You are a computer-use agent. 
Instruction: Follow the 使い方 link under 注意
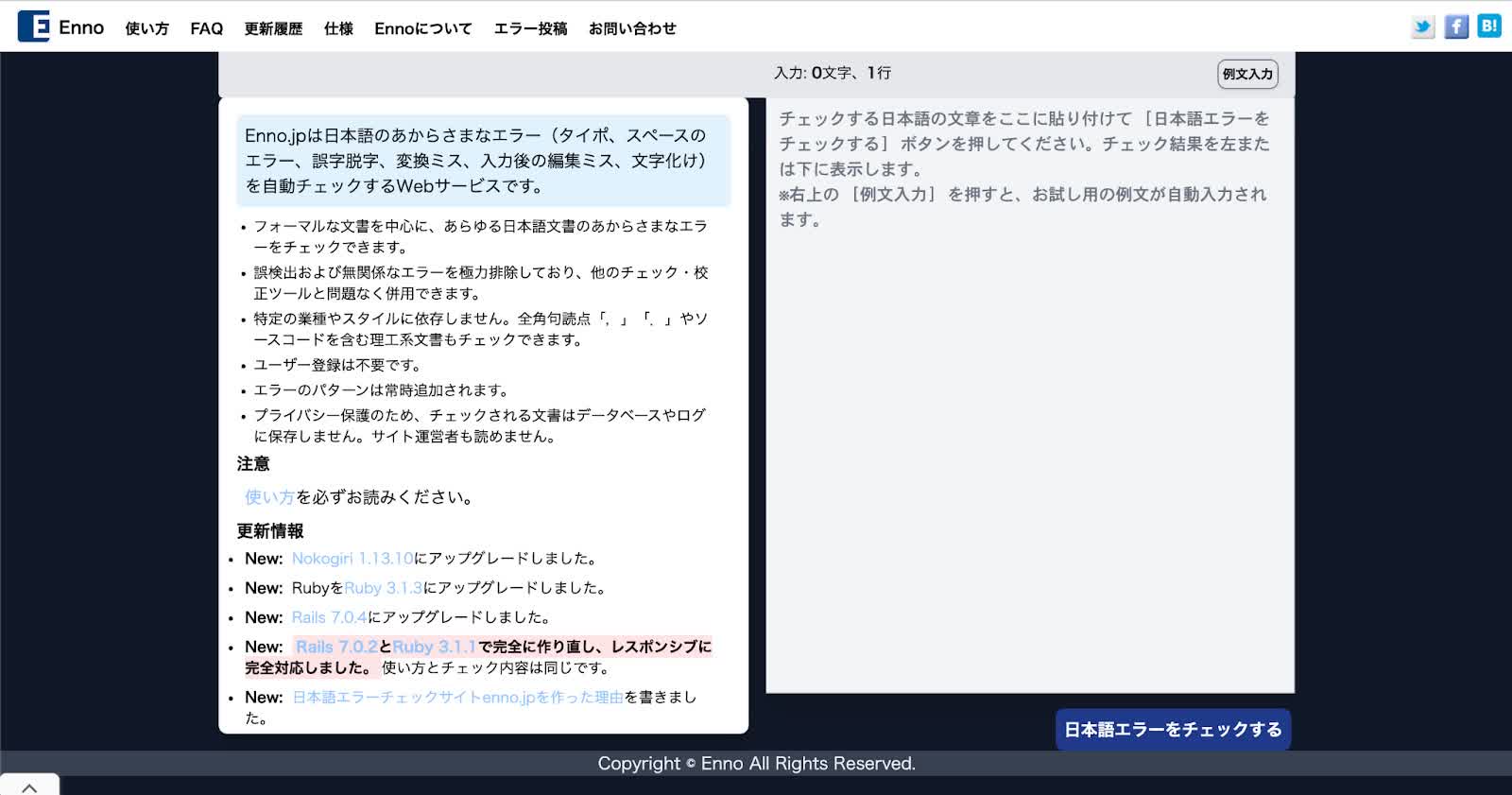coord(269,497)
